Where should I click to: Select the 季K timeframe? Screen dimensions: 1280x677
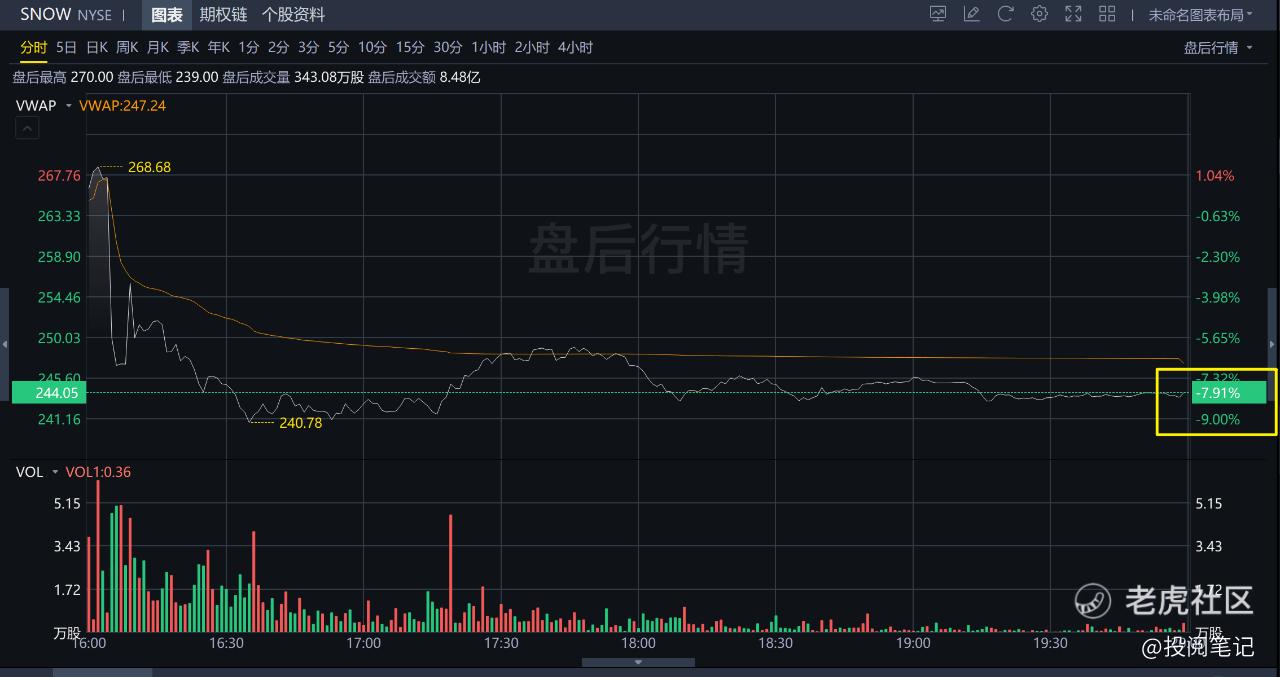click(188, 47)
